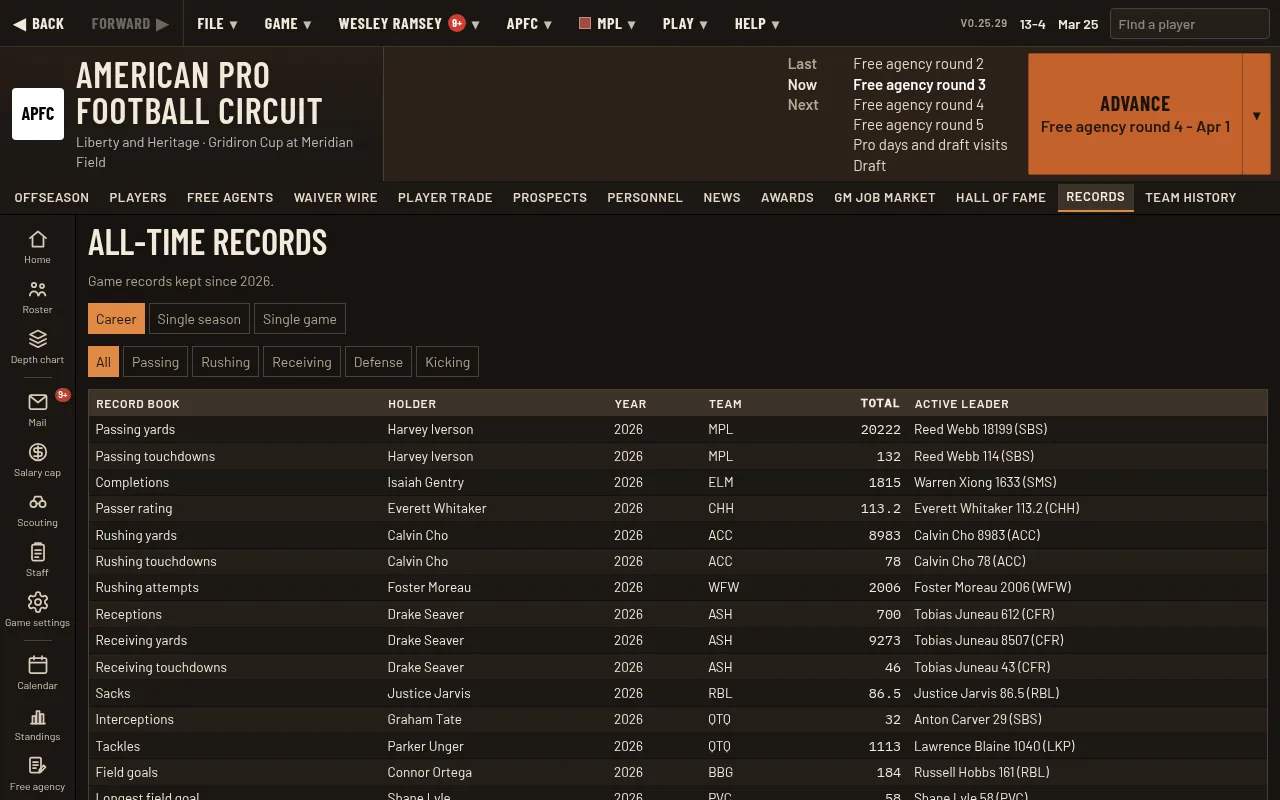Expand the Advance button arrow options
The height and width of the screenshot is (800, 1280).
click(1256, 114)
